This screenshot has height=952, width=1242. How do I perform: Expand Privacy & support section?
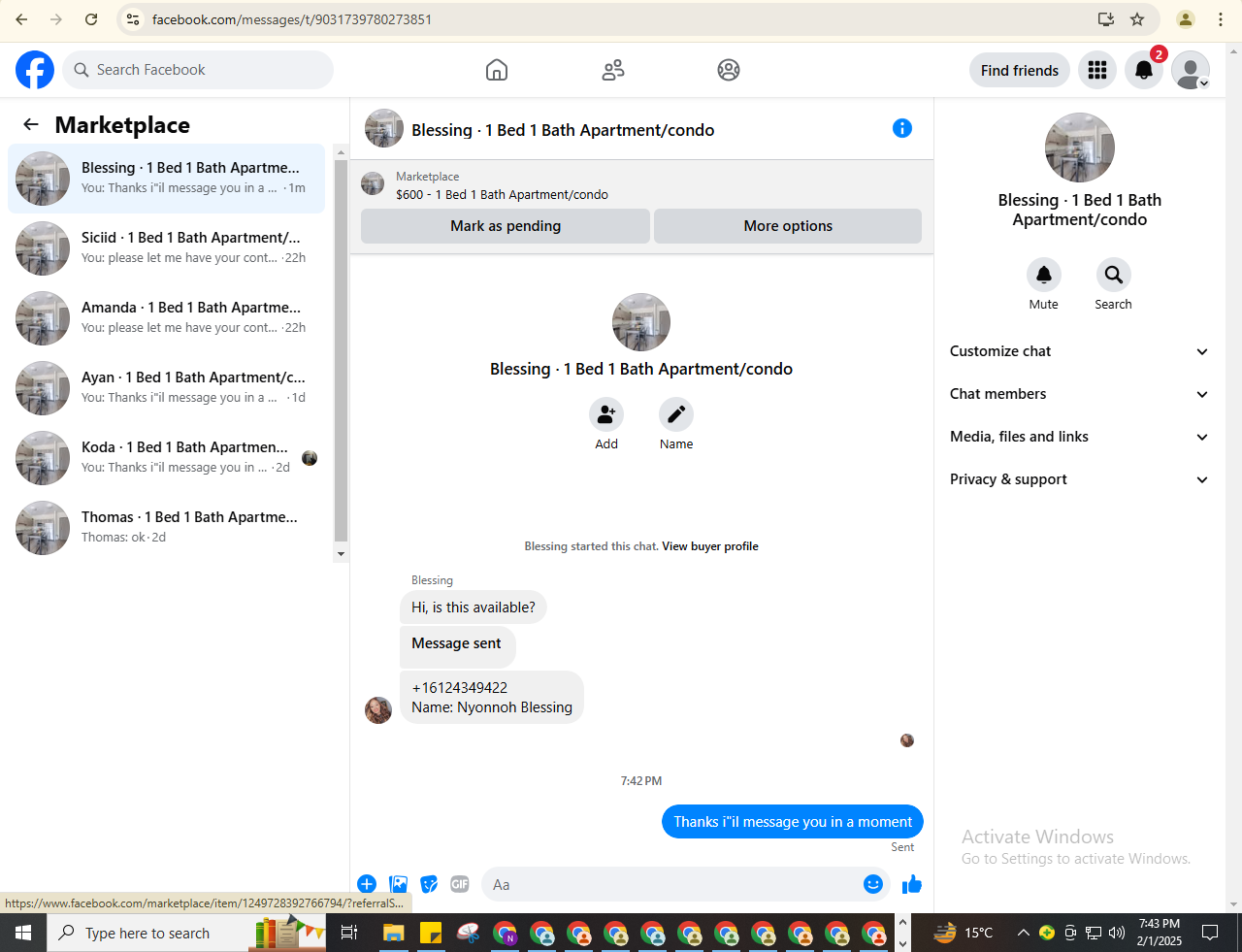pyautogui.click(x=1079, y=479)
